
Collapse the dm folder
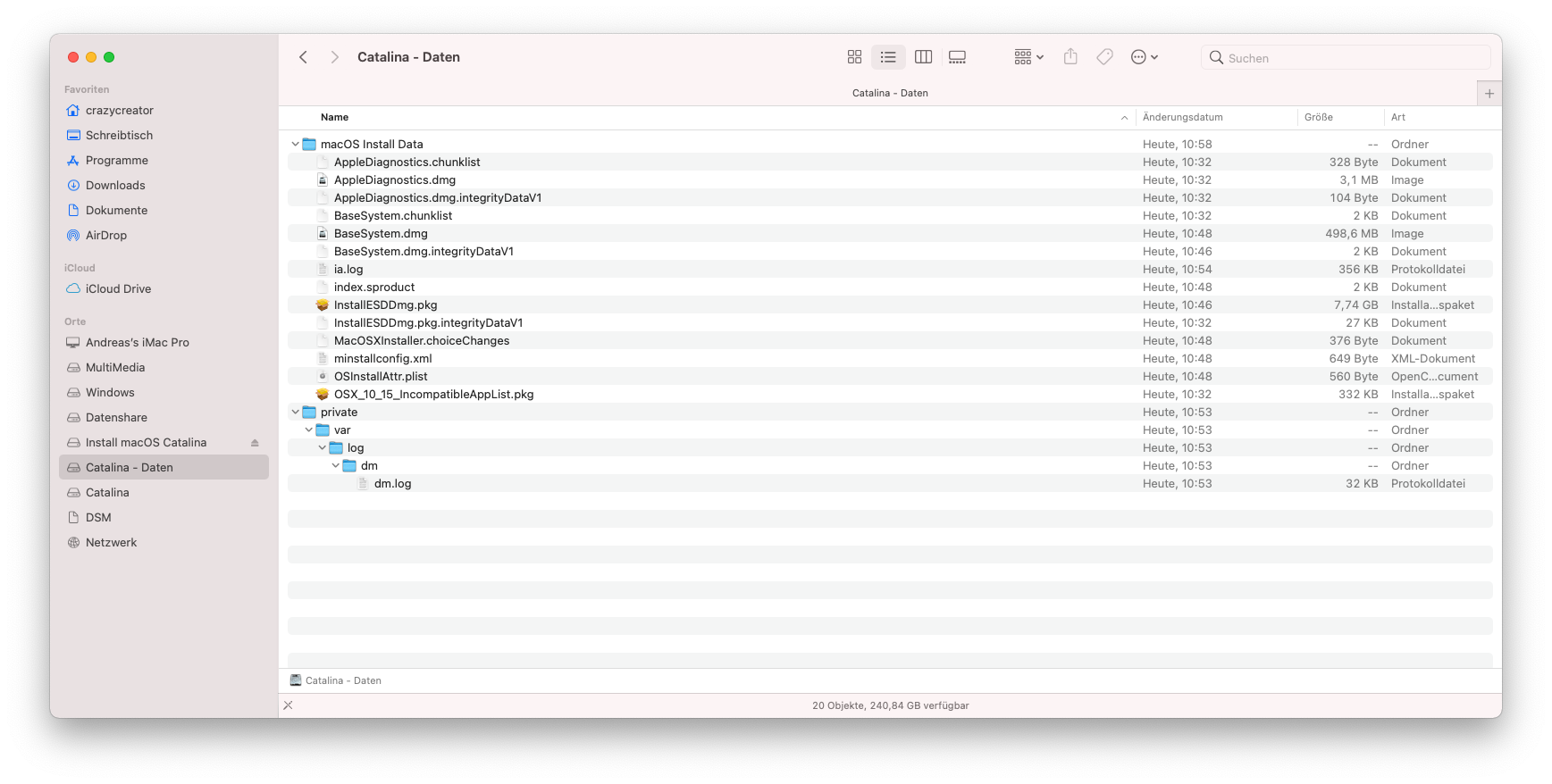point(336,465)
